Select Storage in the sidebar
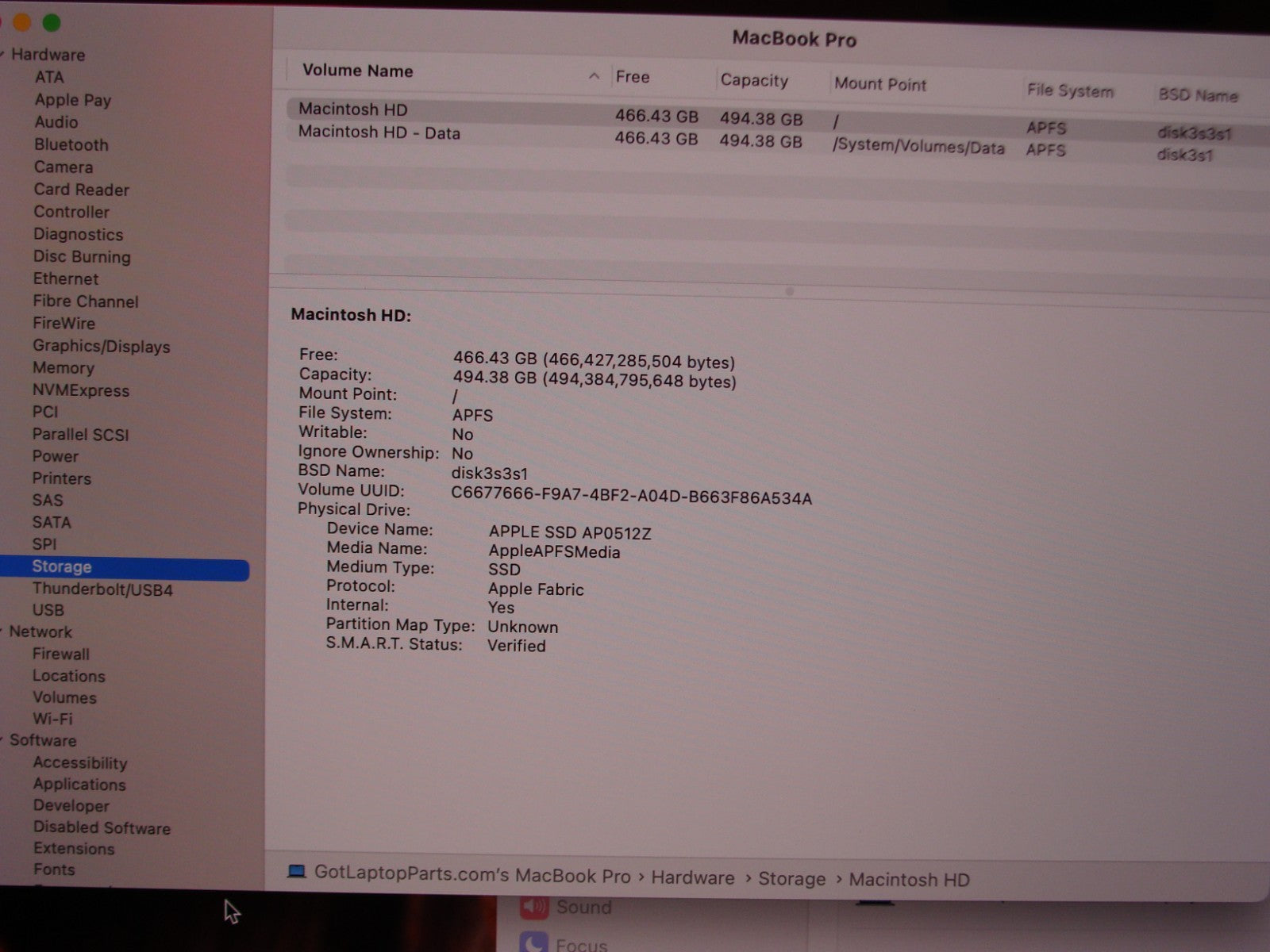Image resolution: width=1270 pixels, height=952 pixels. pyautogui.click(x=62, y=566)
